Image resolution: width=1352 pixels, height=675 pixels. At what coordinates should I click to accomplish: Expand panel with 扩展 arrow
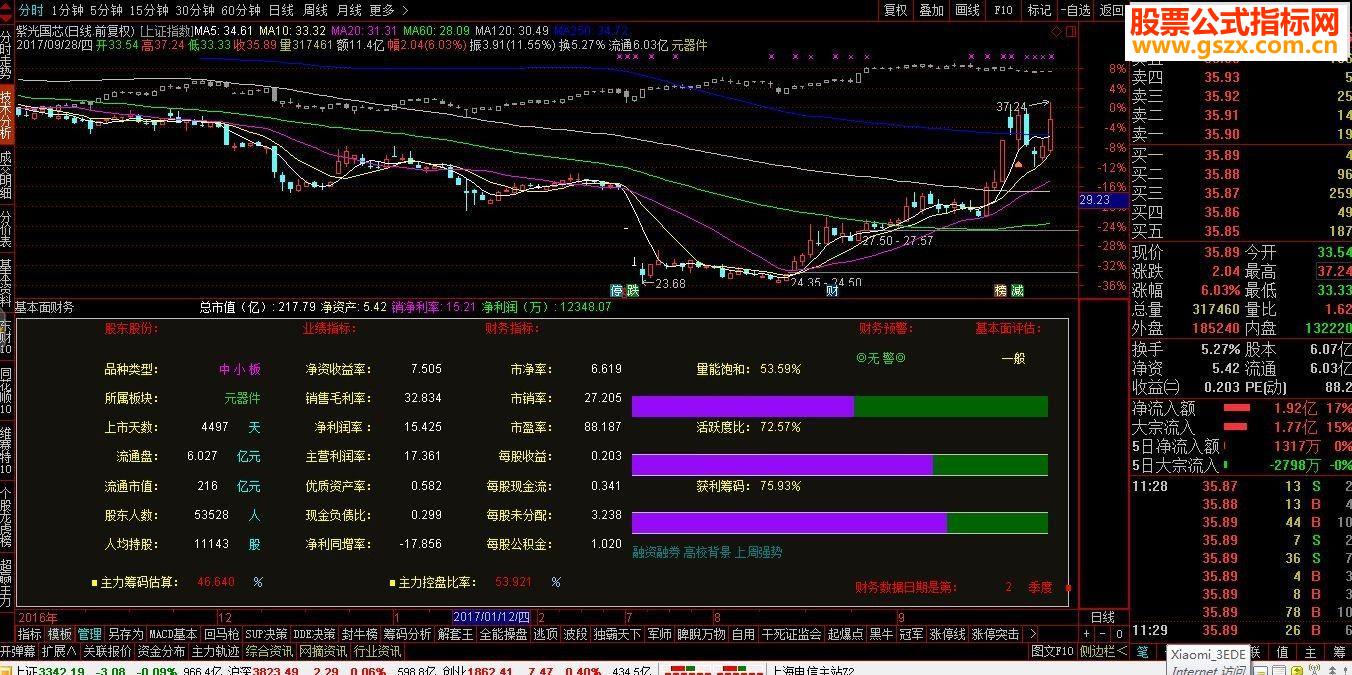click(59, 651)
